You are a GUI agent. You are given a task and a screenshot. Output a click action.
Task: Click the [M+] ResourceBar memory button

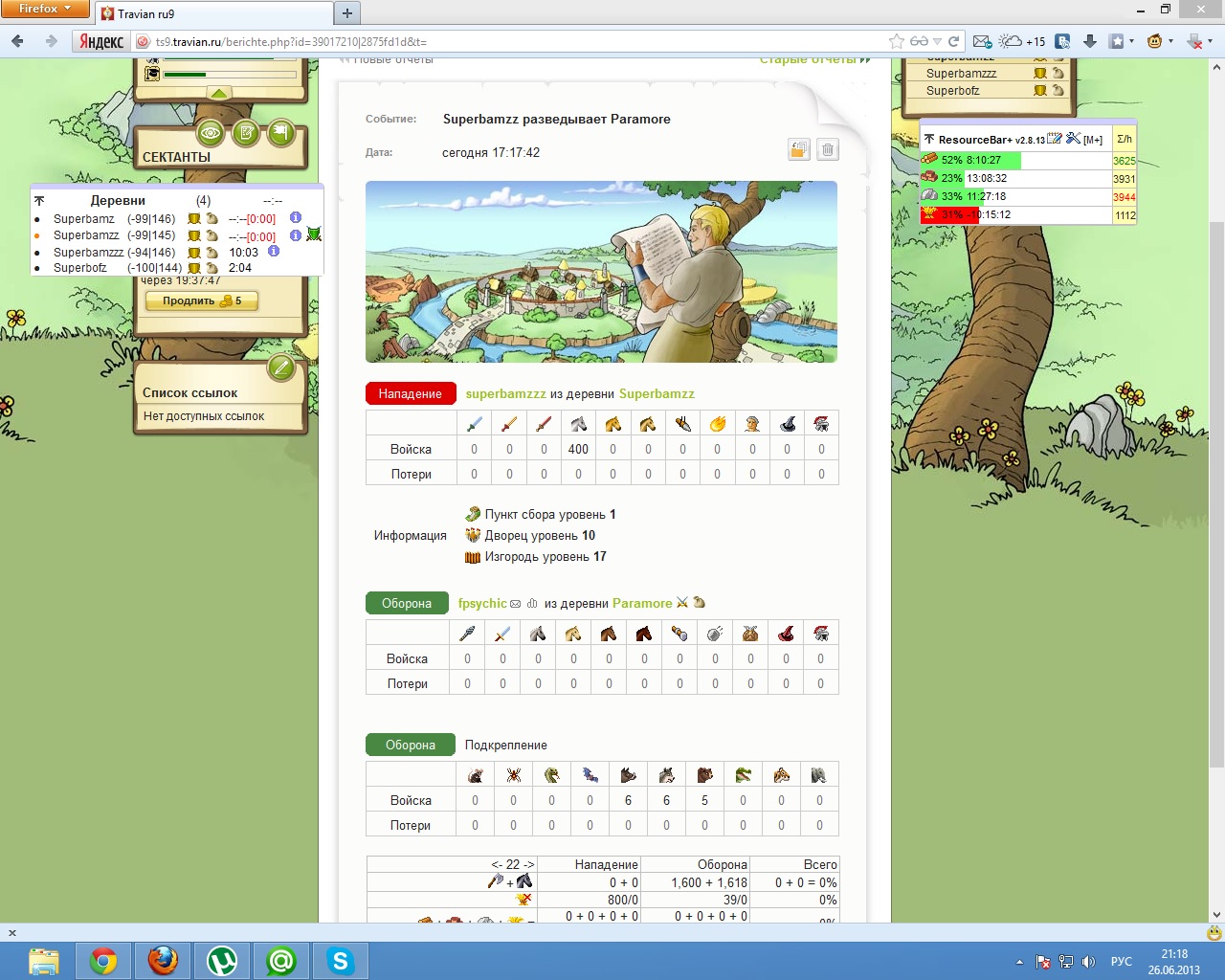(1093, 140)
